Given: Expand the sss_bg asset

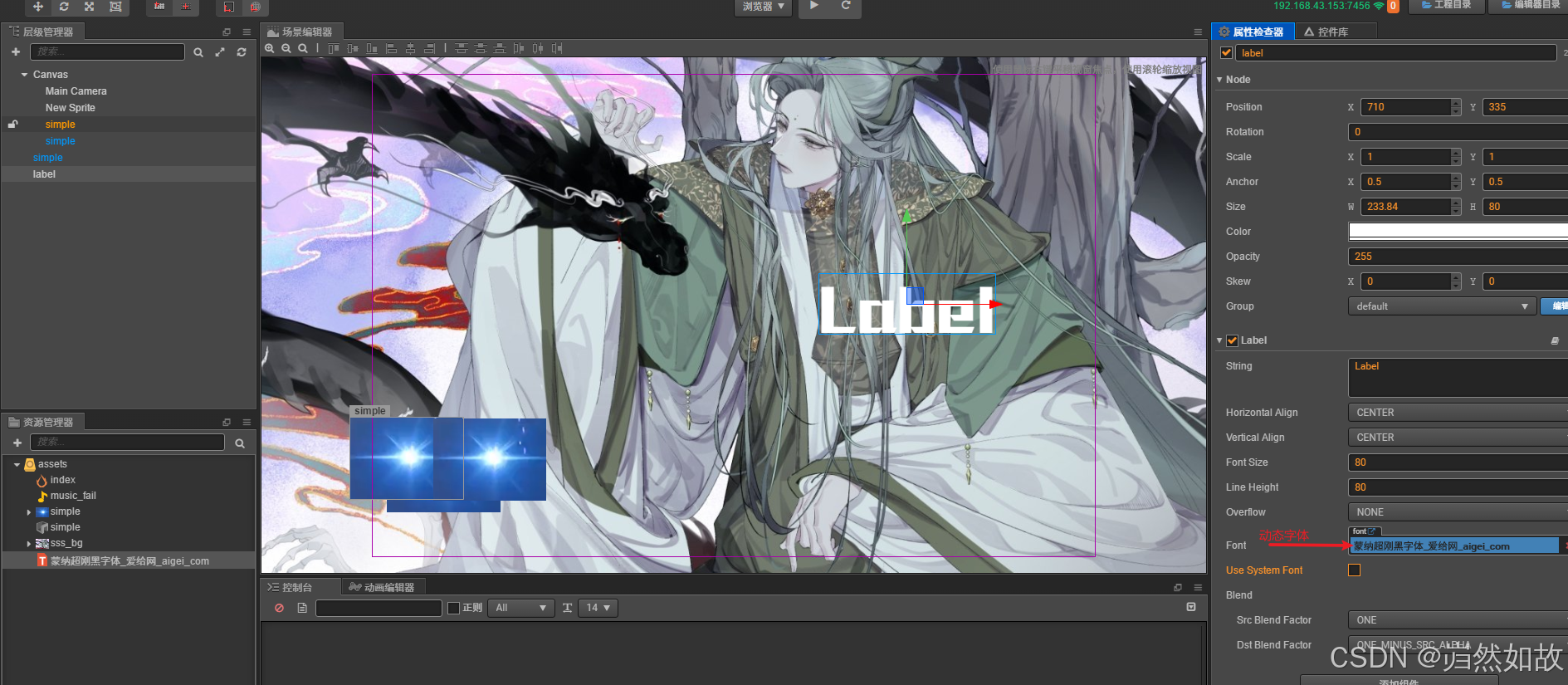Looking at the screenshot, I should pyautogui.click(x=29, y=544).
